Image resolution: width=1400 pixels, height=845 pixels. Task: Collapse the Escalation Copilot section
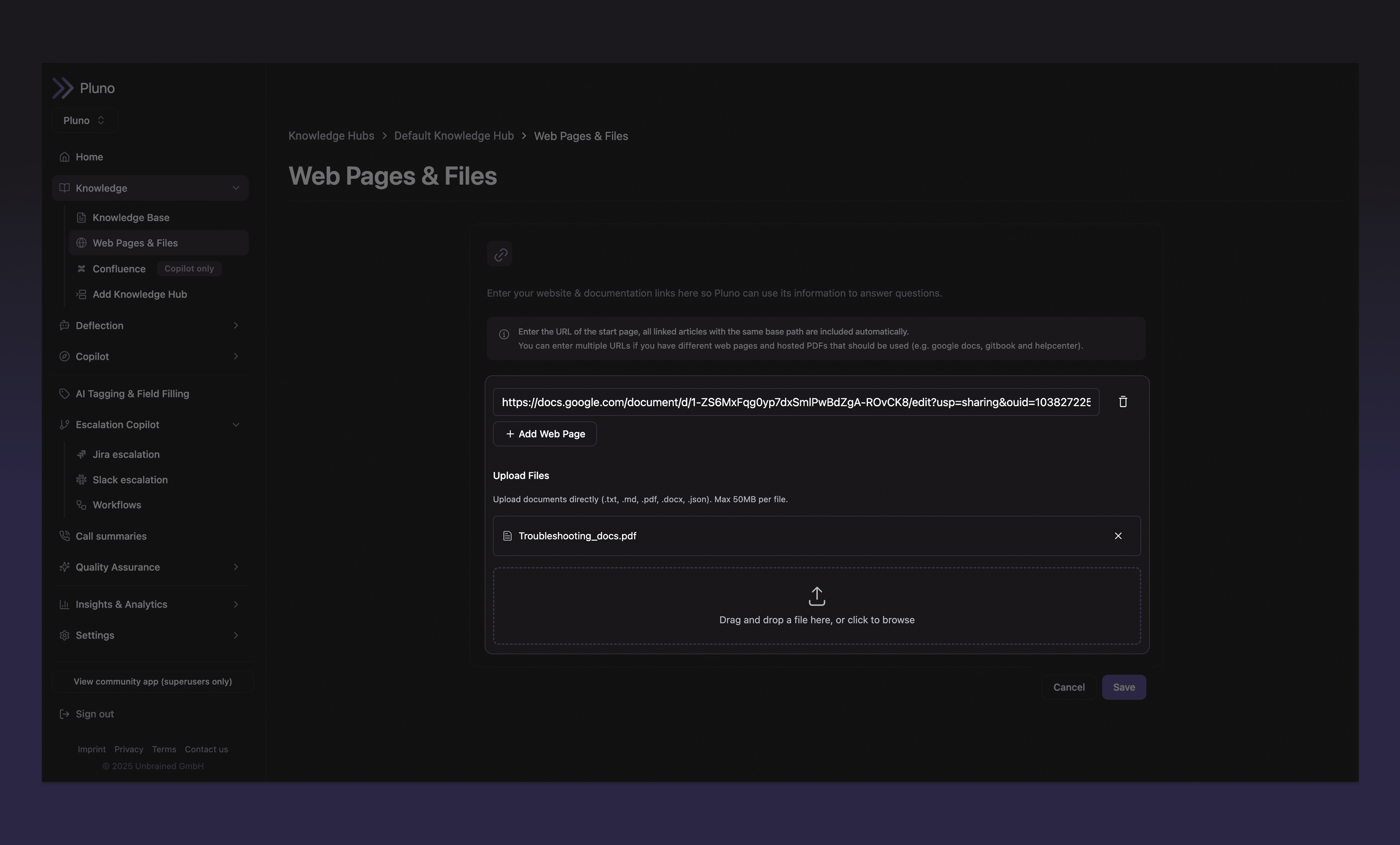point(235,425)
